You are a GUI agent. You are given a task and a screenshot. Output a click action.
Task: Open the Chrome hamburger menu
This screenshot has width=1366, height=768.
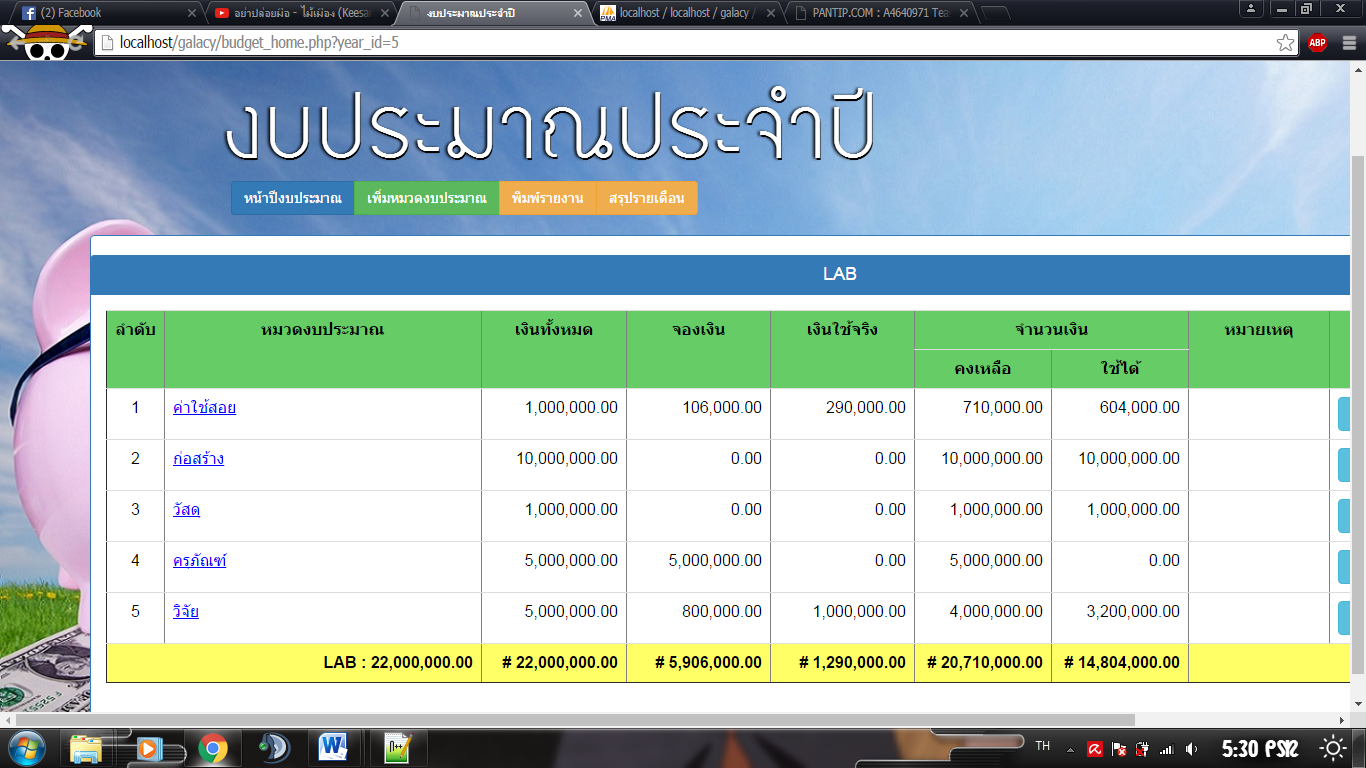pos(1349,43)
